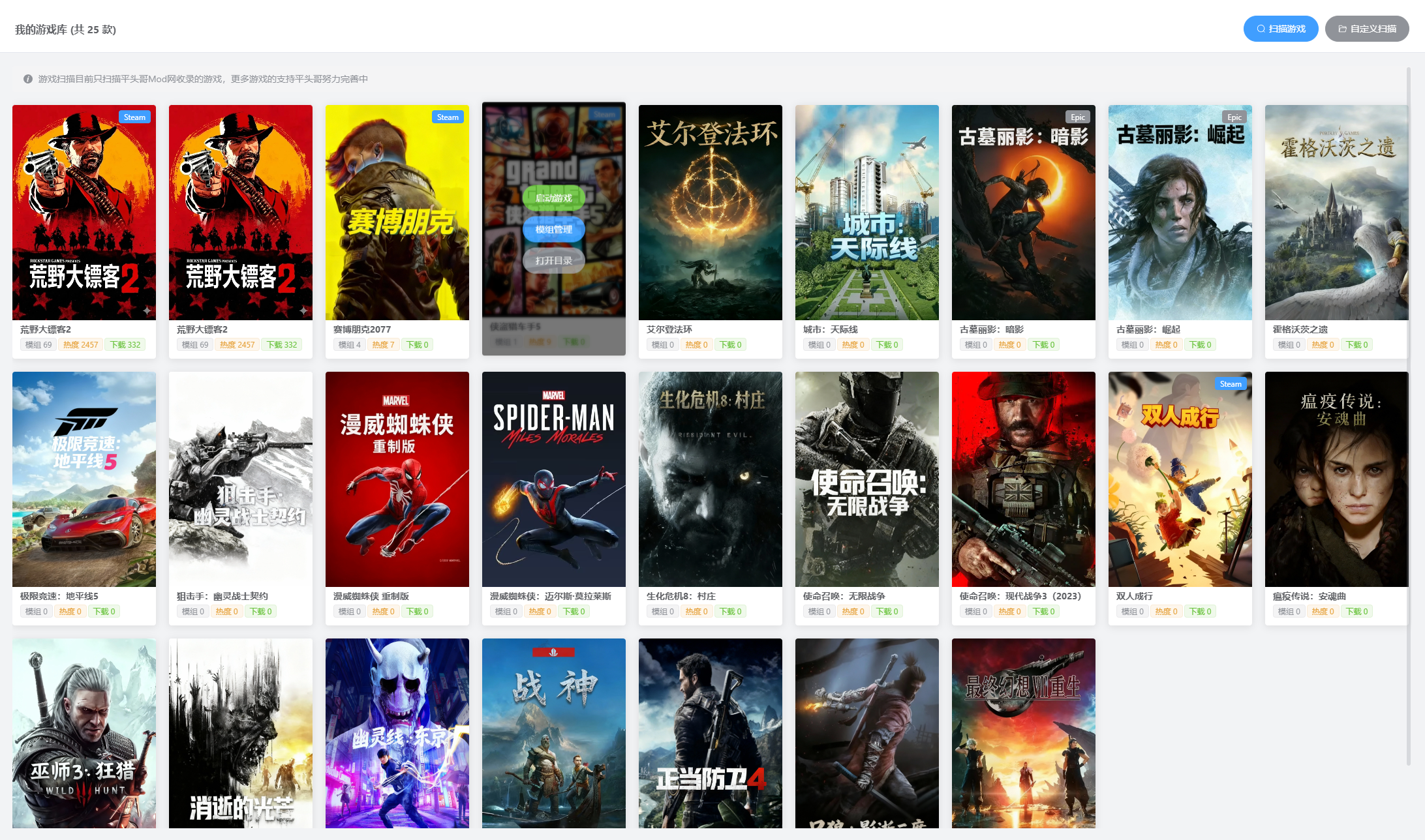The height and width of the screenshot is (840, 1425).
Task: Open the 艾尔登法环 game cover
Action: [710, 213]
